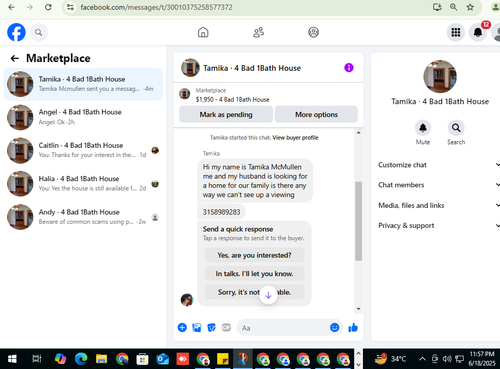The image size is (500, 369).
Task: Open conversation info purple icon
Action: [349, 68]
